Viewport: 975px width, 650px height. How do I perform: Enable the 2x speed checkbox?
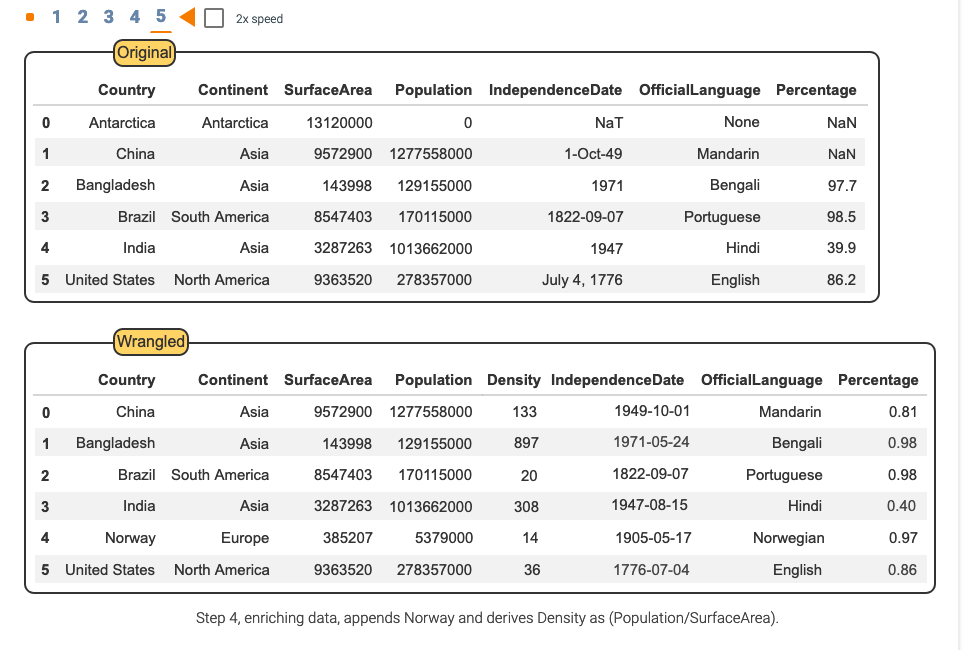tap(213, 18)
